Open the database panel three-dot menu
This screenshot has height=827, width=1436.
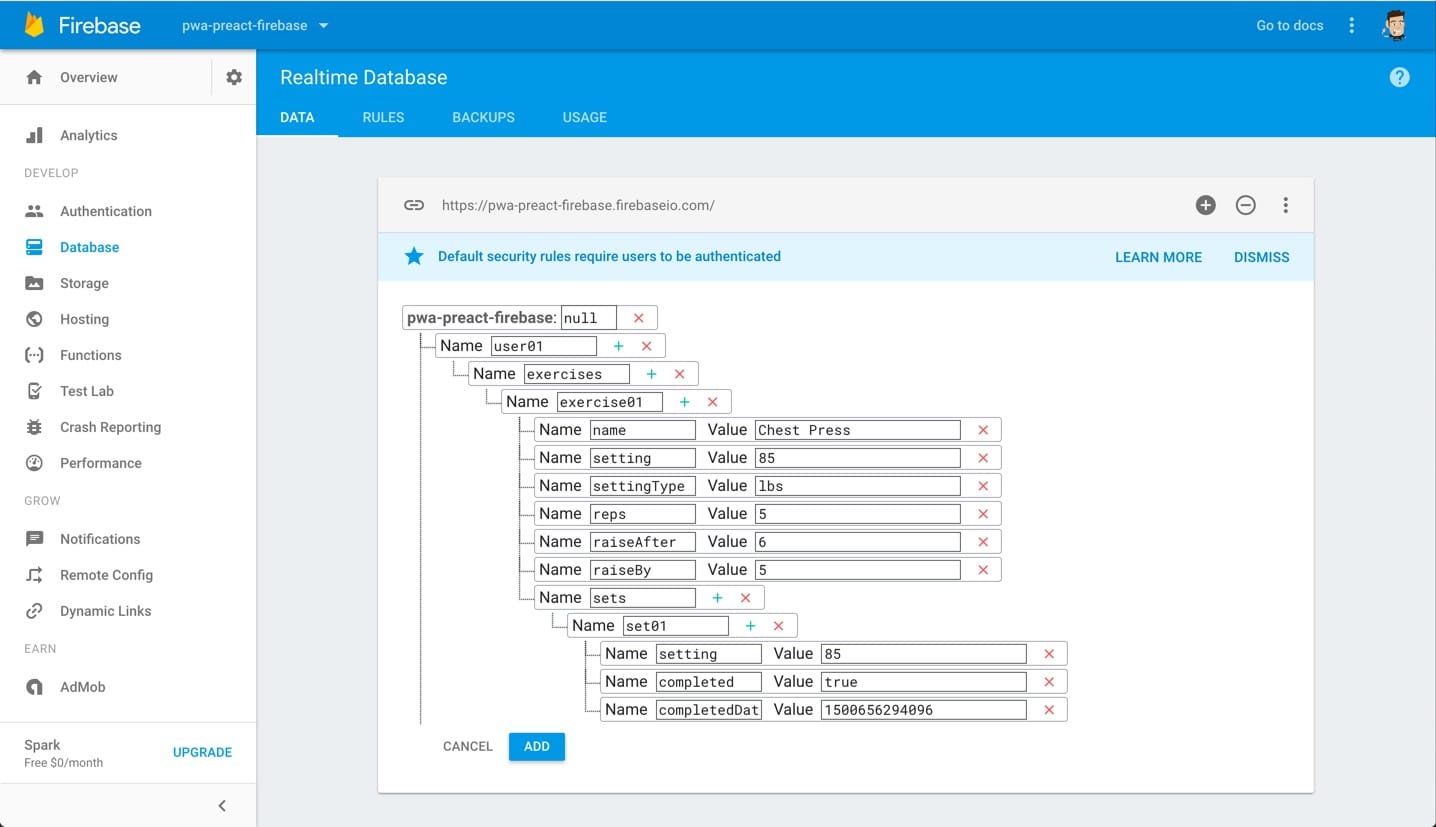click(x=1286, y=205)
